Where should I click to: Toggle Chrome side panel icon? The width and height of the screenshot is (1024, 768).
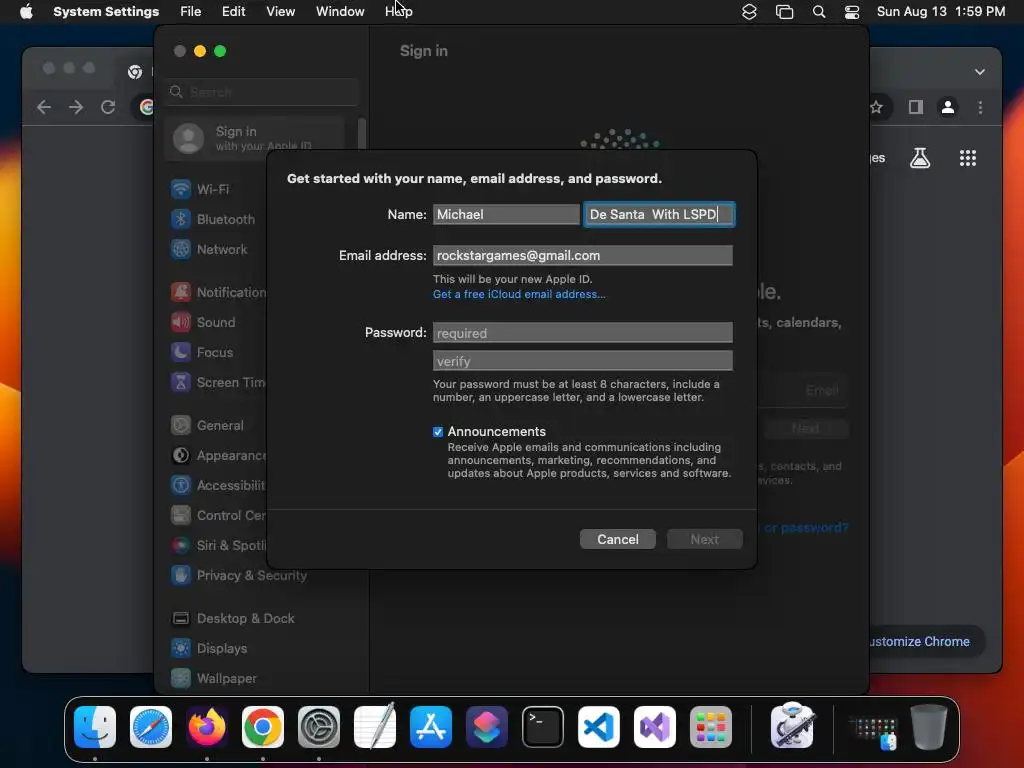(916, 107)
